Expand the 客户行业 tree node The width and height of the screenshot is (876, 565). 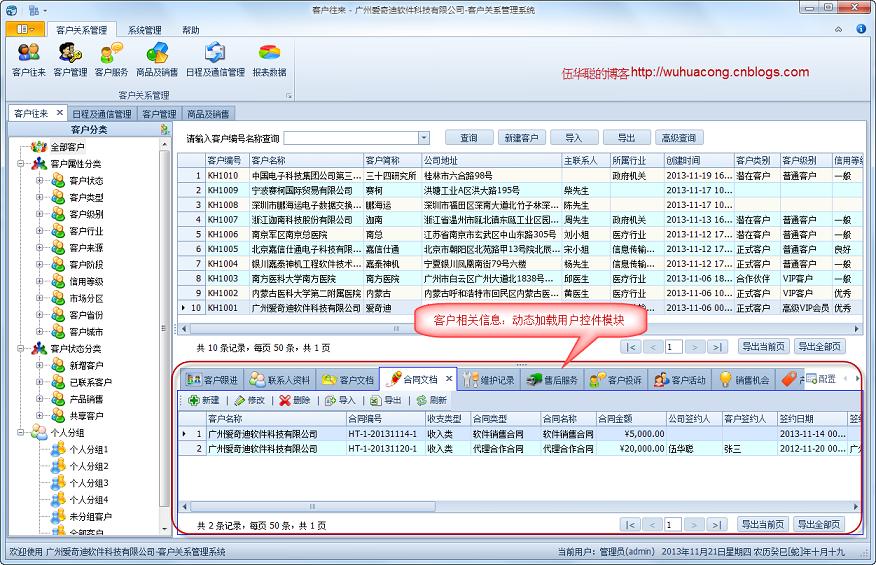40,231
